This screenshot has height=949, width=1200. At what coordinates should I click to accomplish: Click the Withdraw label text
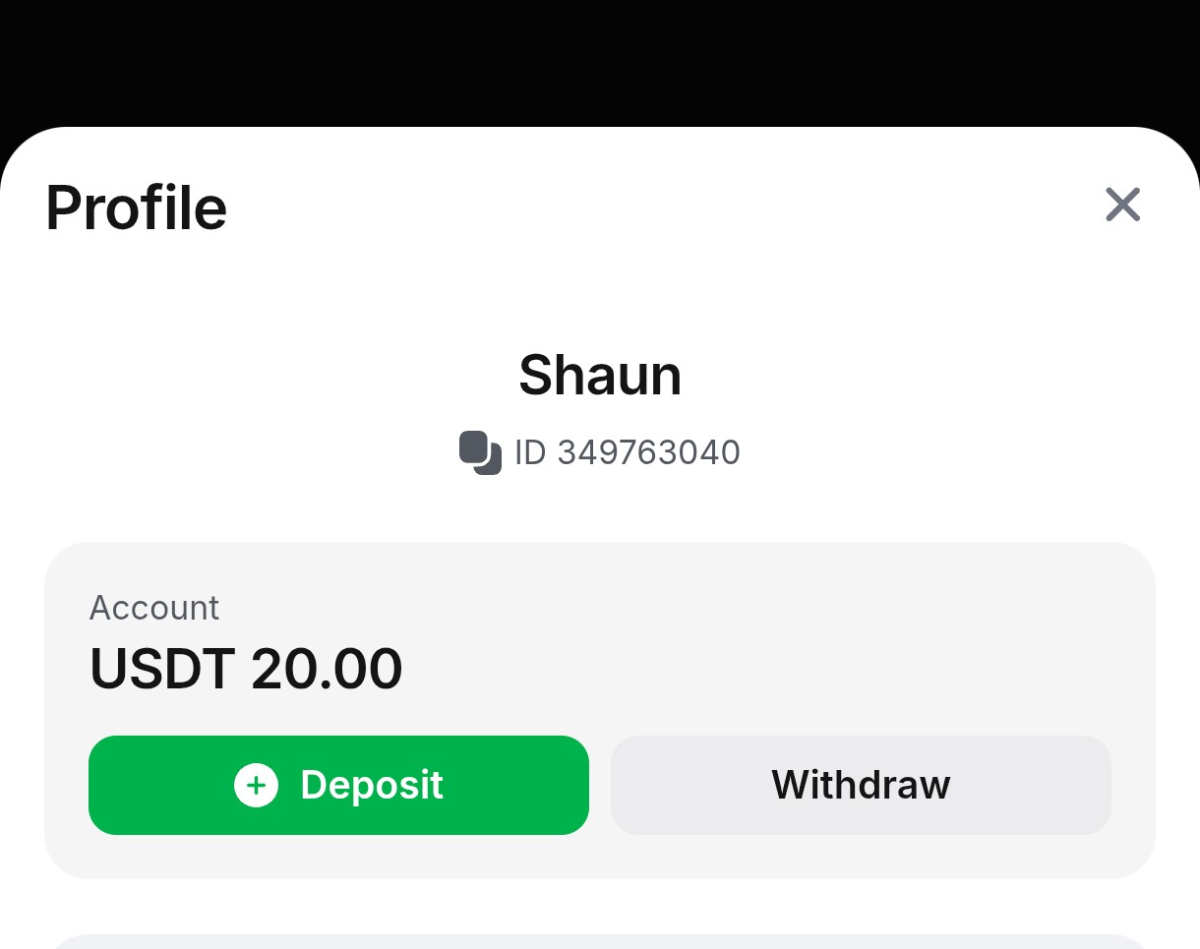(860, 785)
